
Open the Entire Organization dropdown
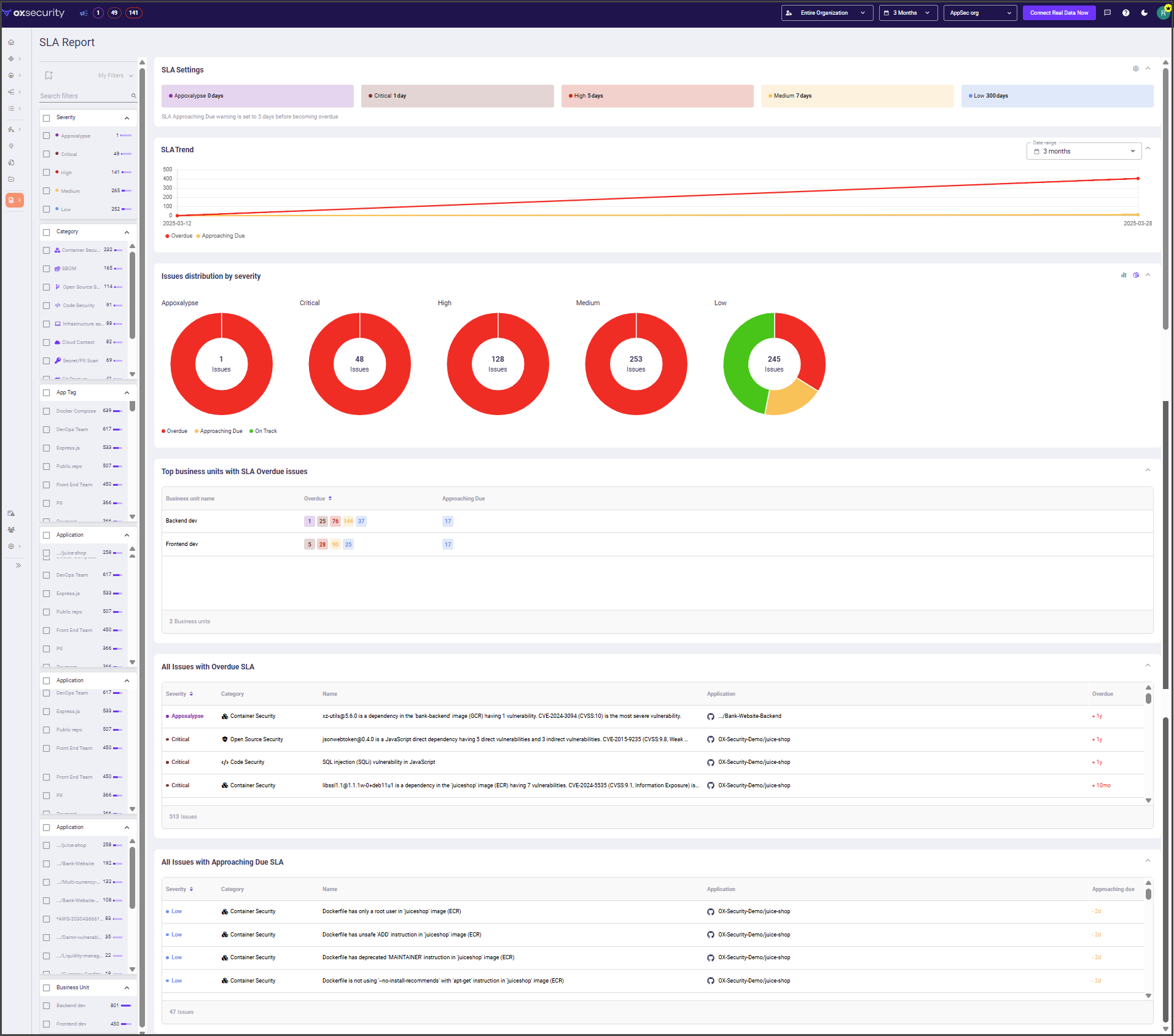pos(826,13)
